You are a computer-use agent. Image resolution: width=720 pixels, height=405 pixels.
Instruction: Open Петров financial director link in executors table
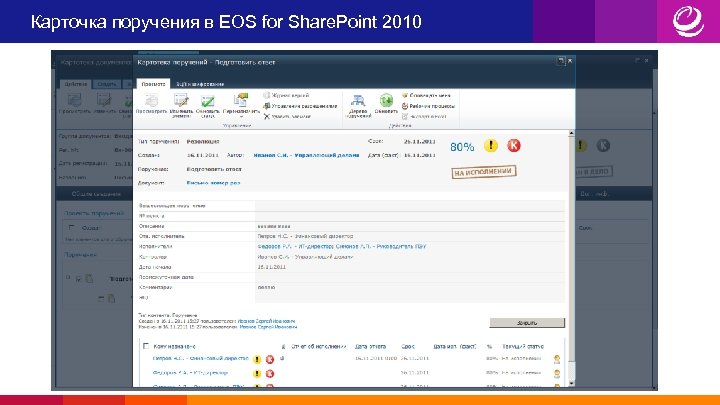point(200,358)
